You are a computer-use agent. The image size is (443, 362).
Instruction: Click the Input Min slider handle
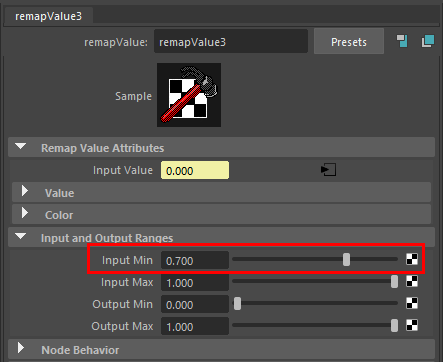click(x=347, y=259)
